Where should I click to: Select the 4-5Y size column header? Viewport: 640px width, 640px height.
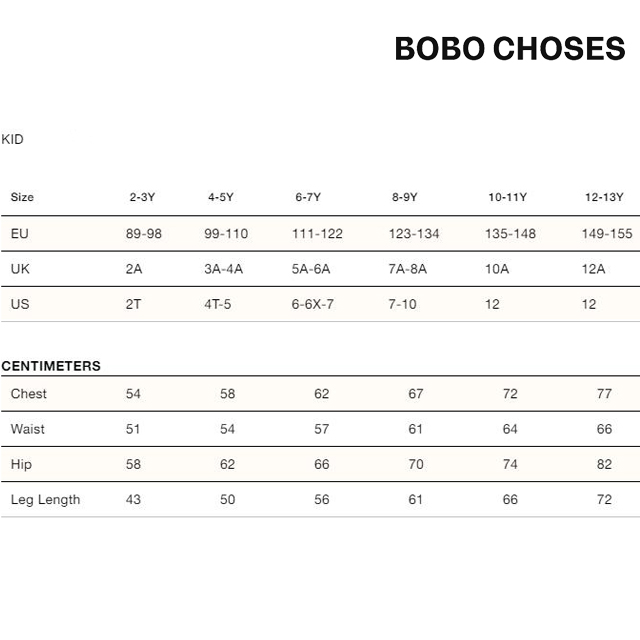tap(221, 197)
